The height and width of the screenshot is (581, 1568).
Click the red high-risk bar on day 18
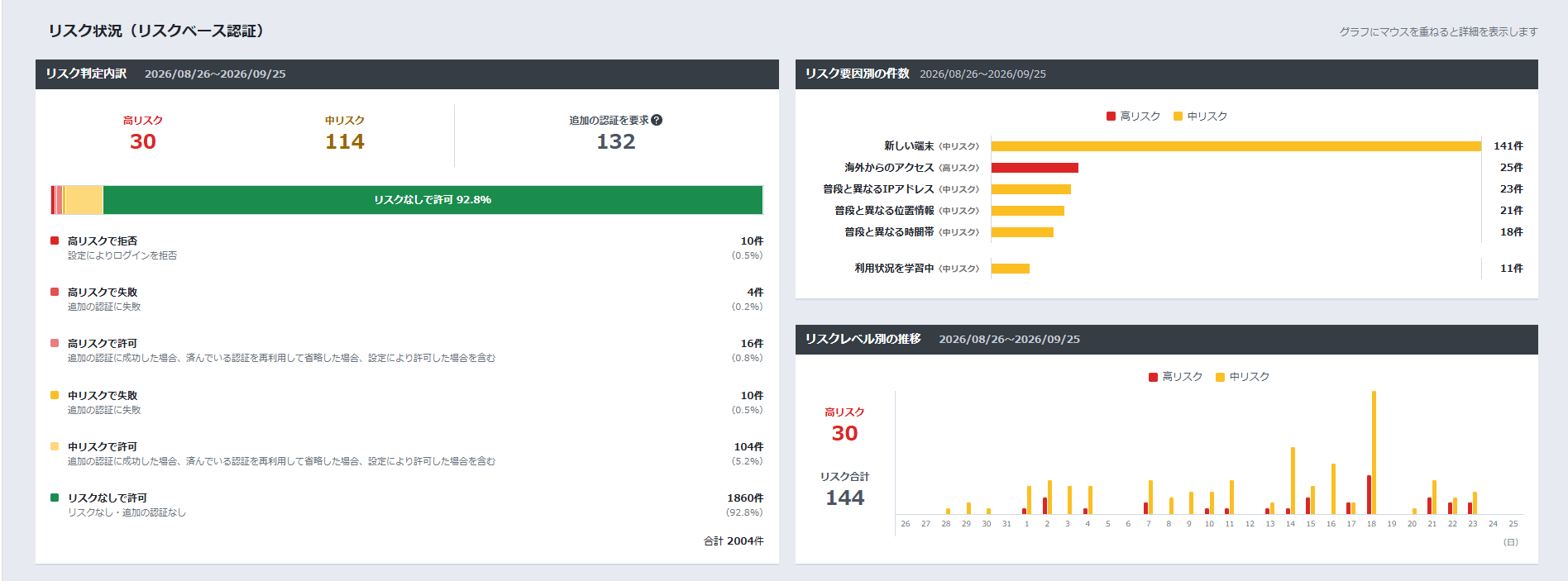[x=1369, y=494]
